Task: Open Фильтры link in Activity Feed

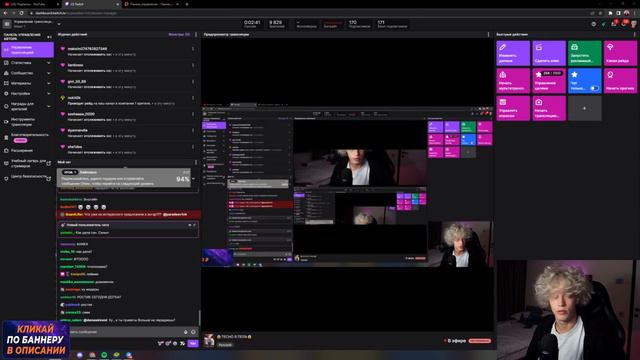Action: [x=179, y=35]
